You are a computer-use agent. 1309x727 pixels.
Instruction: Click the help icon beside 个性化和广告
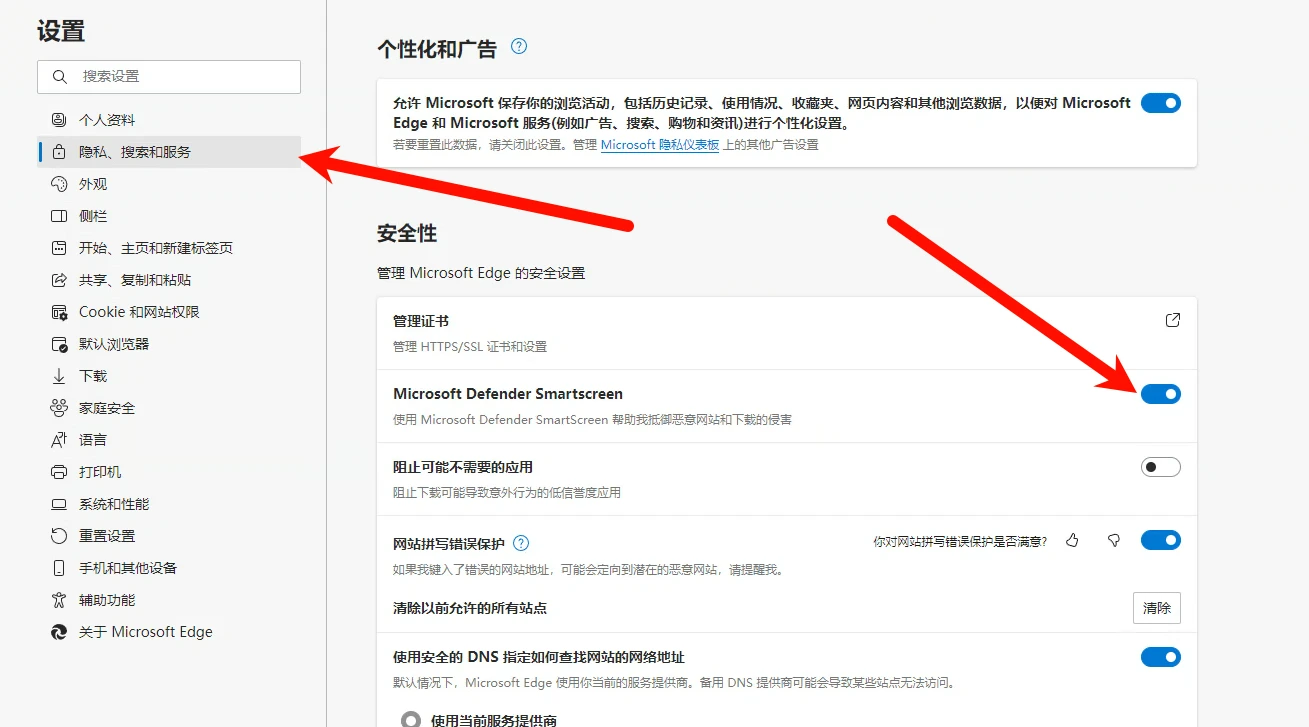(x=518, y=46)
